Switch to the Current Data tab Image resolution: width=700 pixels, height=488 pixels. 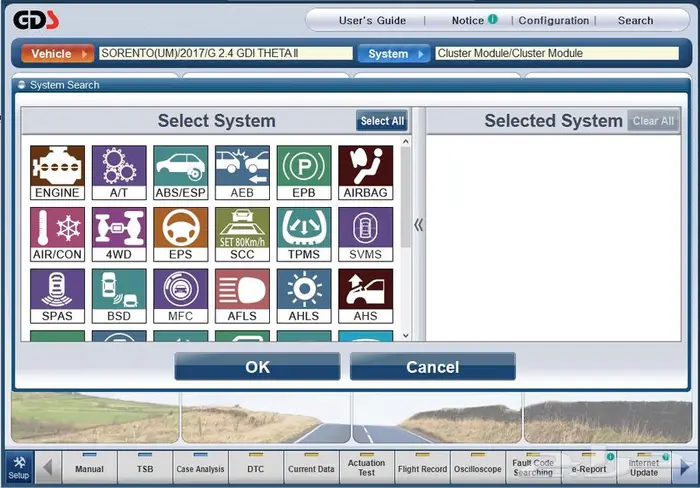[x=311, y=468]
